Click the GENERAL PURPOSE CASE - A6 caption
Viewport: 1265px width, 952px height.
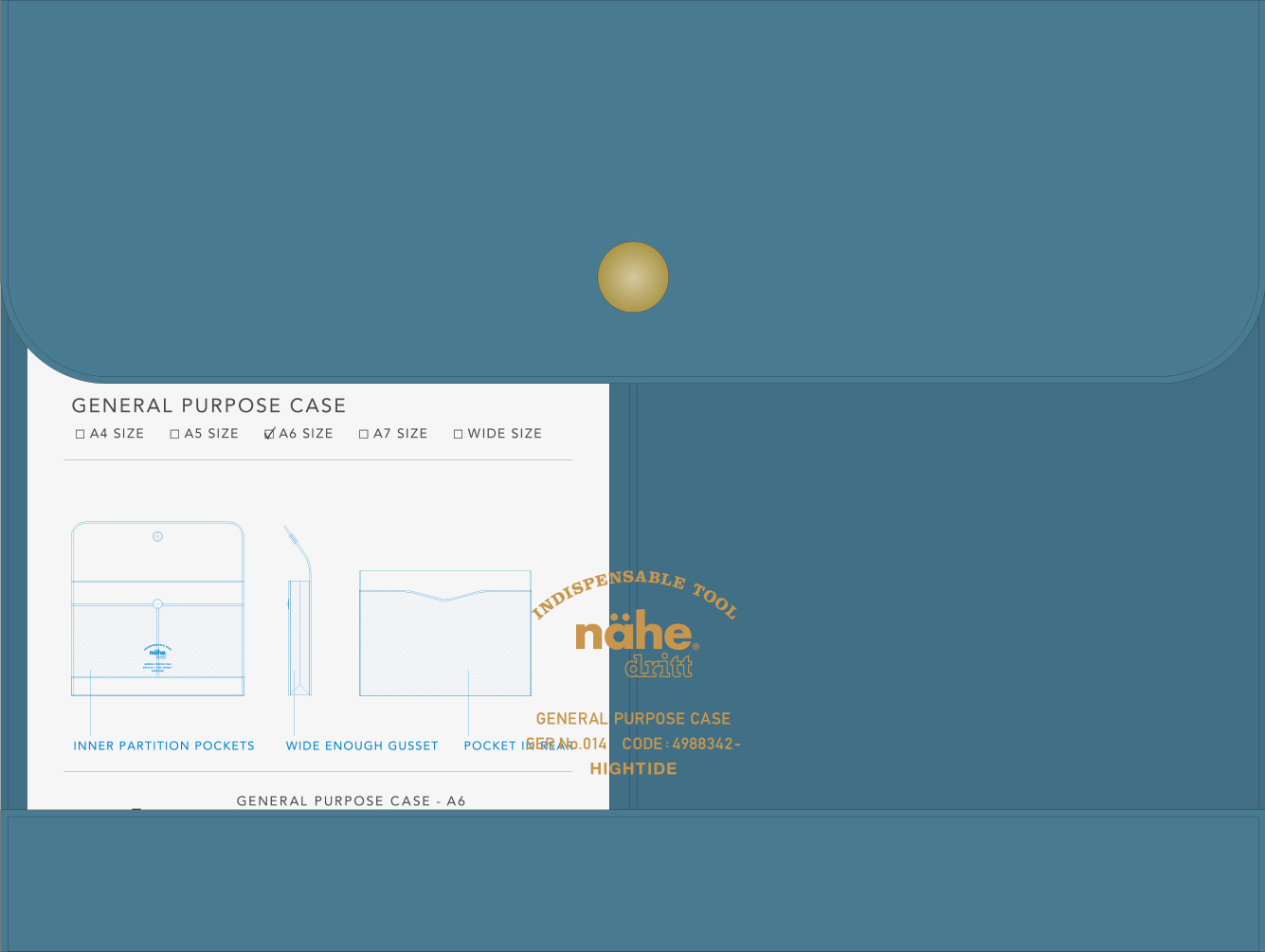351,800
